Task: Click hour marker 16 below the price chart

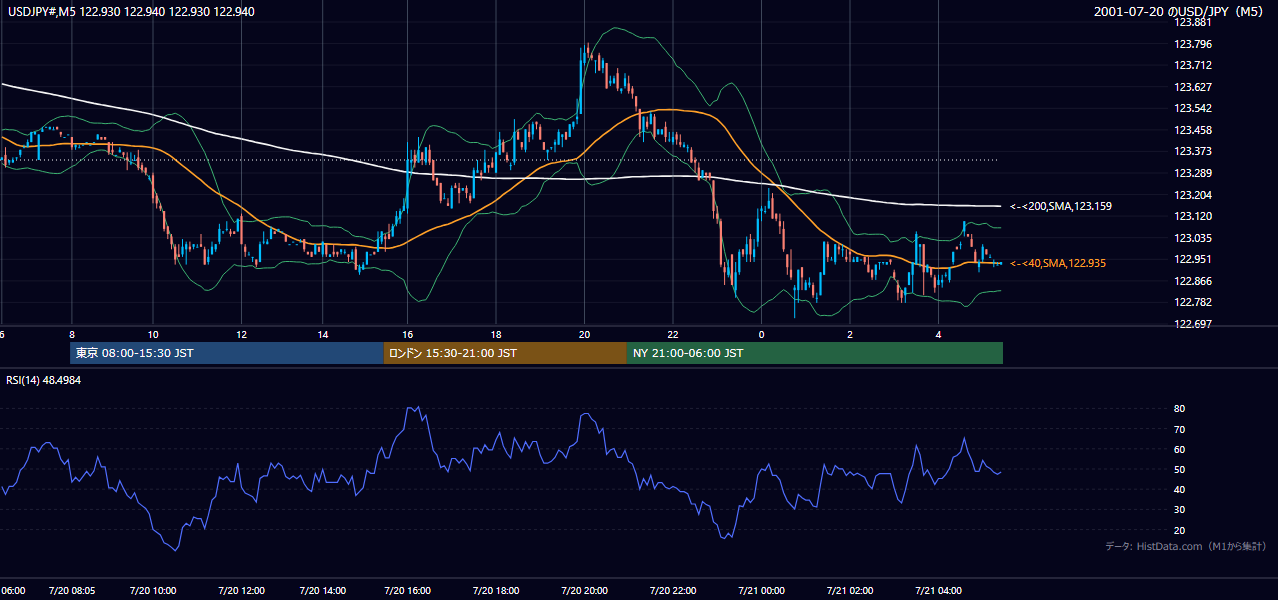Action: coord(408,334)
